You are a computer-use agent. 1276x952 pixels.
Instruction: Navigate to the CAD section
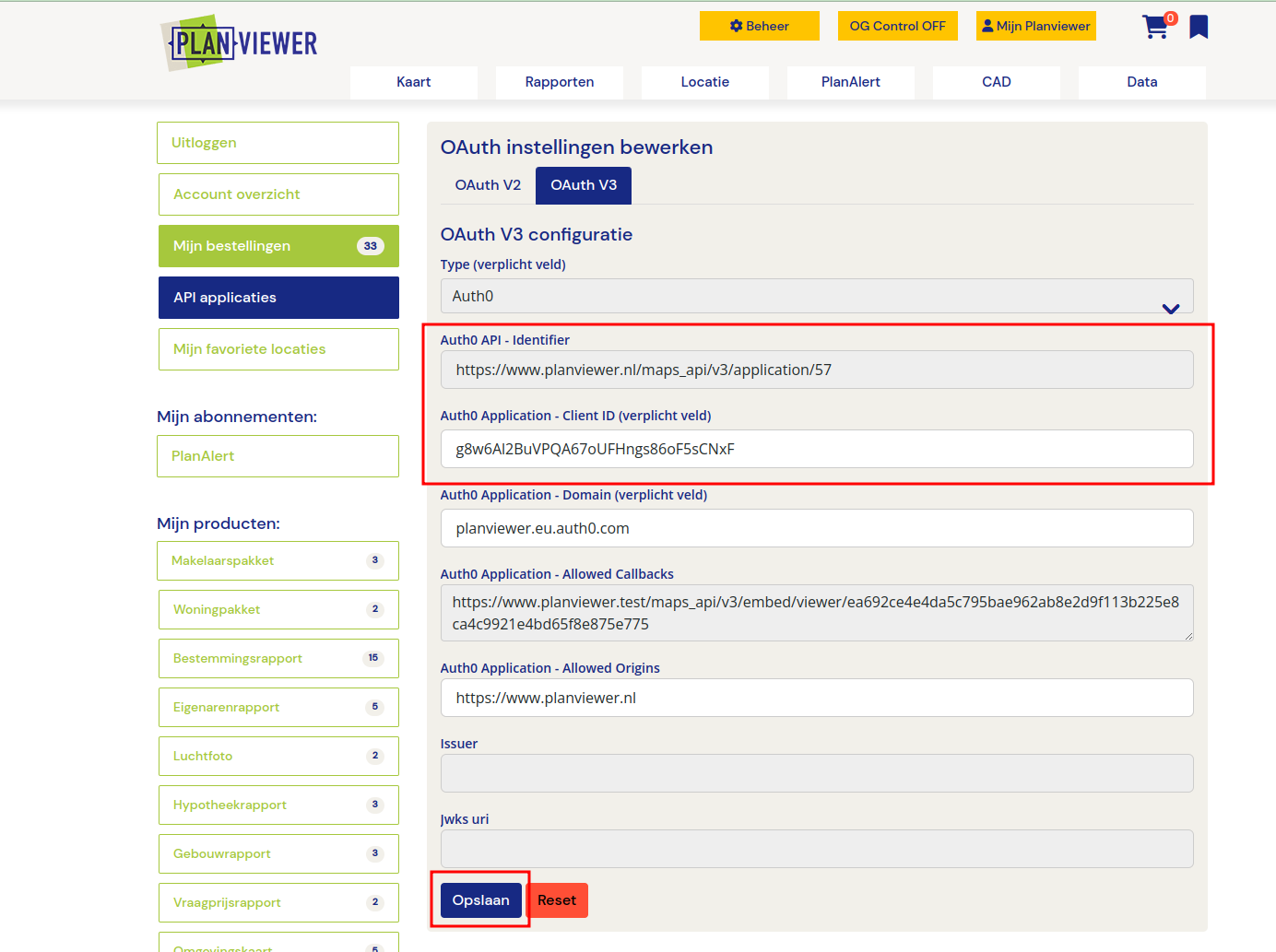coord(996,82)
